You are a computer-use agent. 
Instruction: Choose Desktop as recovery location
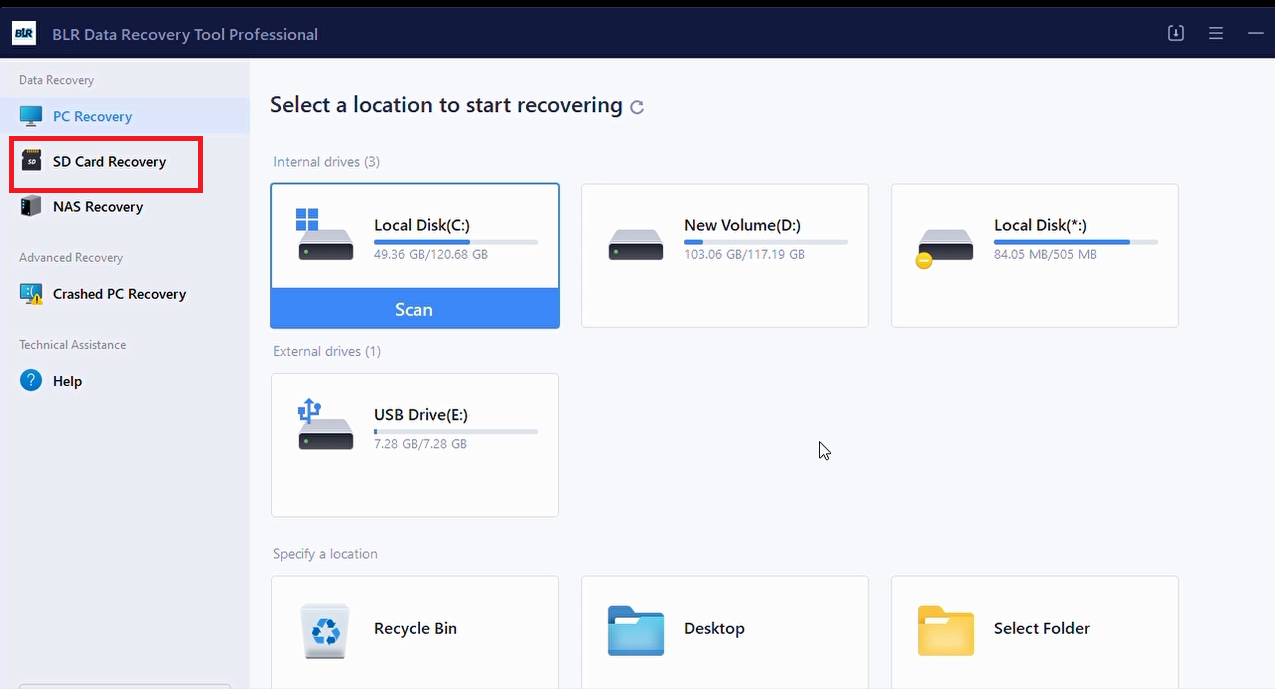(725, 631)
